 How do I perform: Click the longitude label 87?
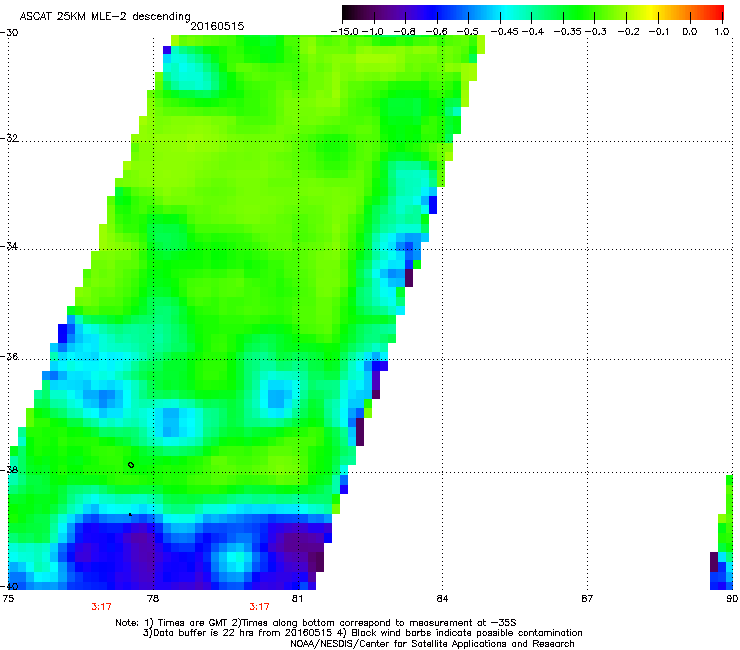pyautogui.click(x=587, y=599)
